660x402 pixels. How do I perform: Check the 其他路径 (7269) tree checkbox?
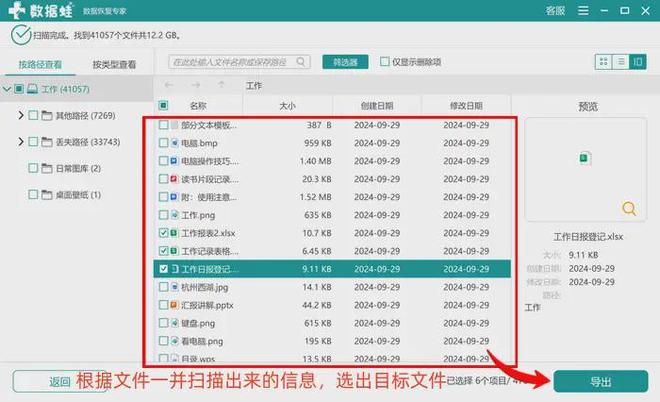tap(33, 115)
